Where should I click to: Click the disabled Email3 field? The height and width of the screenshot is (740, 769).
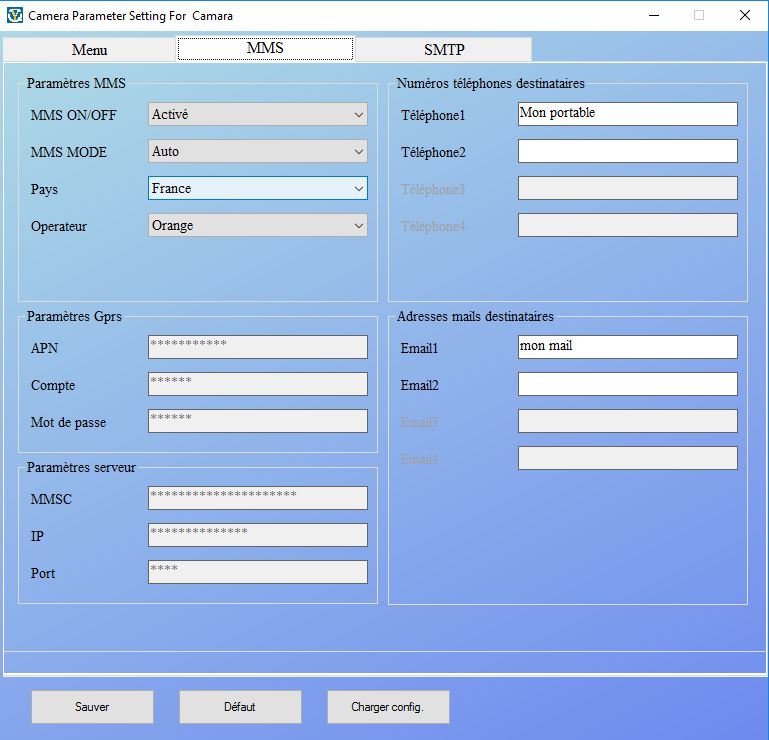coord(628,421)
